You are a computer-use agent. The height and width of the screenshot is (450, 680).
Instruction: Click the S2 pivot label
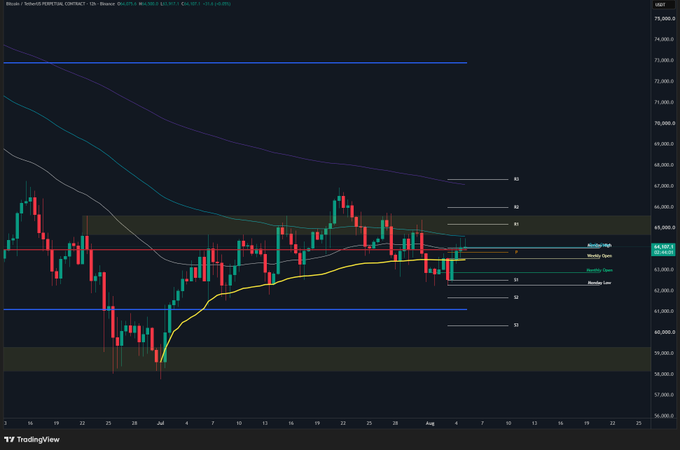point(516,297)
